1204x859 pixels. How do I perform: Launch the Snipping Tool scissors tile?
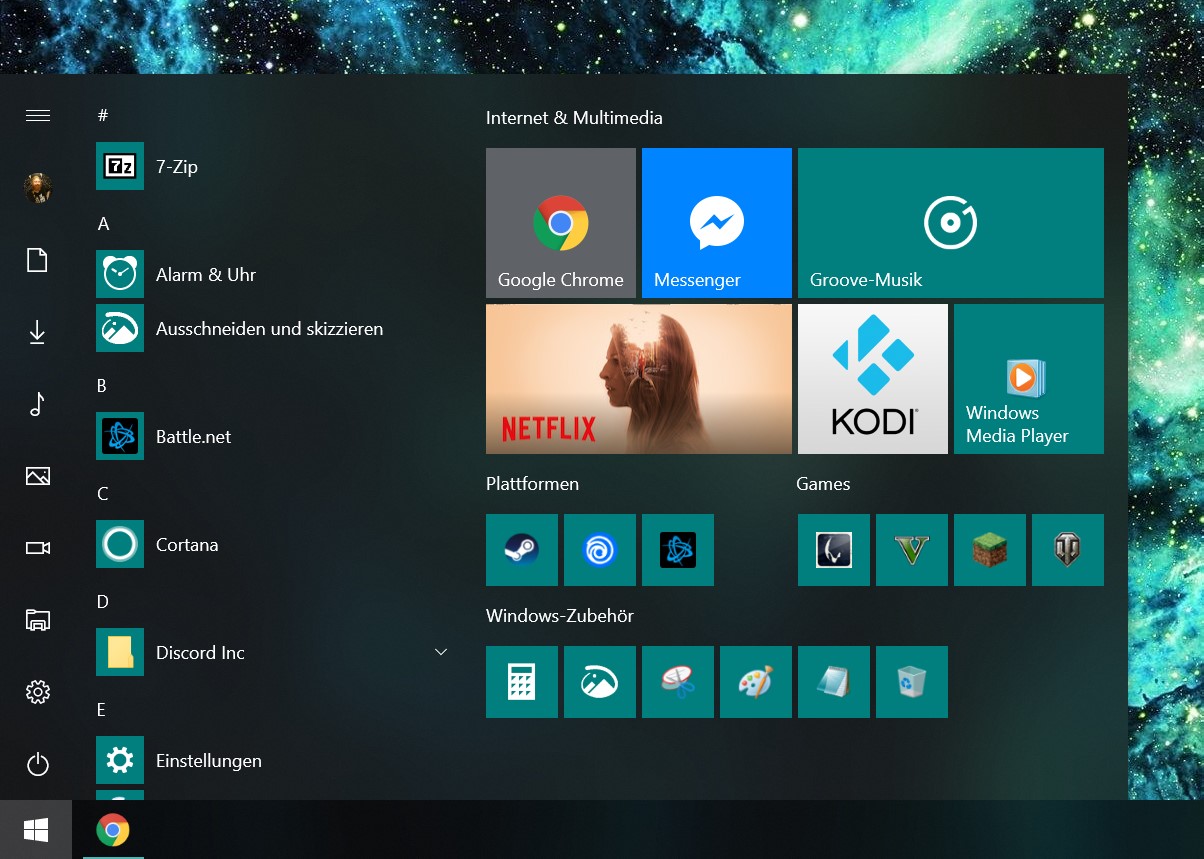coord(678,682)
